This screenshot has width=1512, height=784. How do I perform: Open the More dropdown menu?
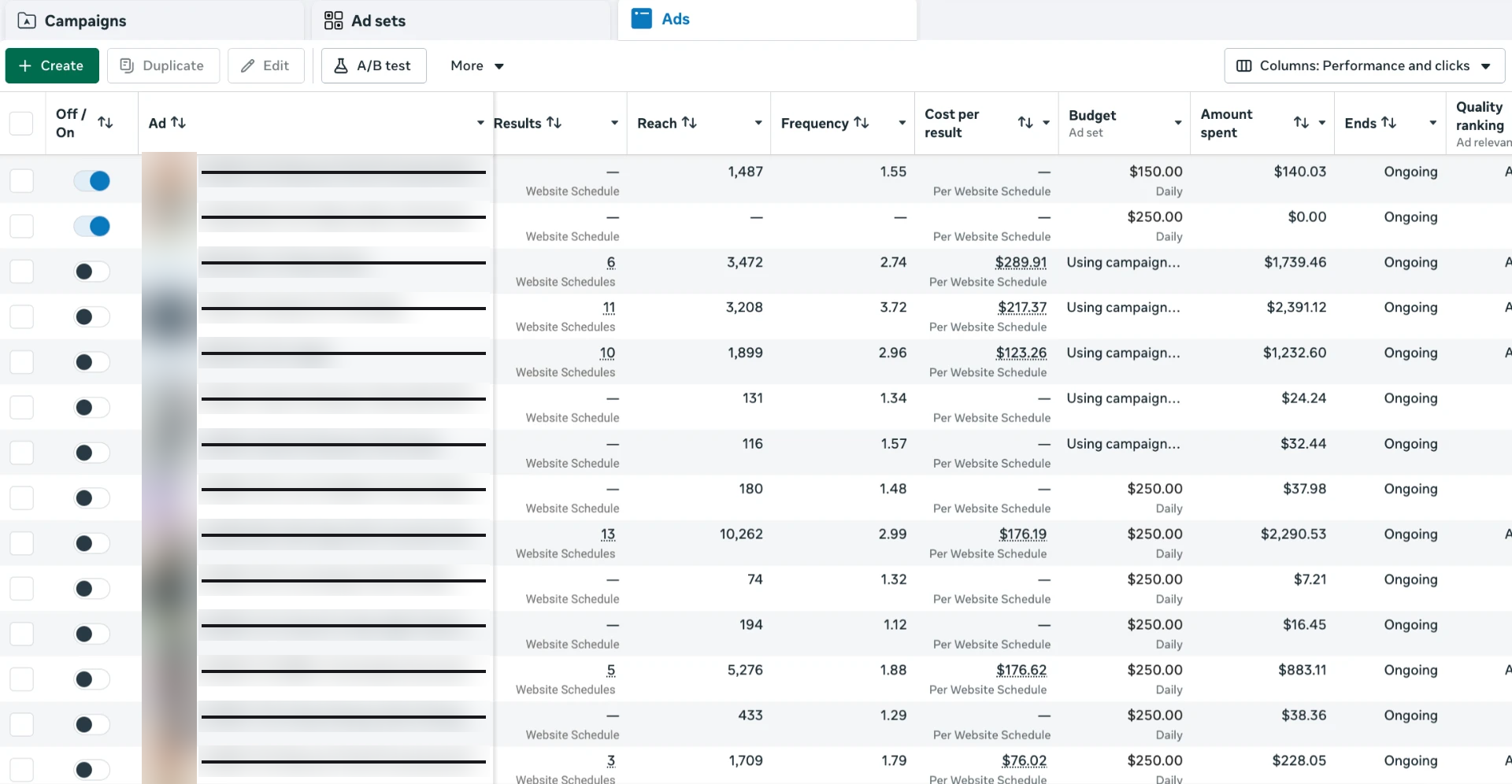[x=476, y=65]
